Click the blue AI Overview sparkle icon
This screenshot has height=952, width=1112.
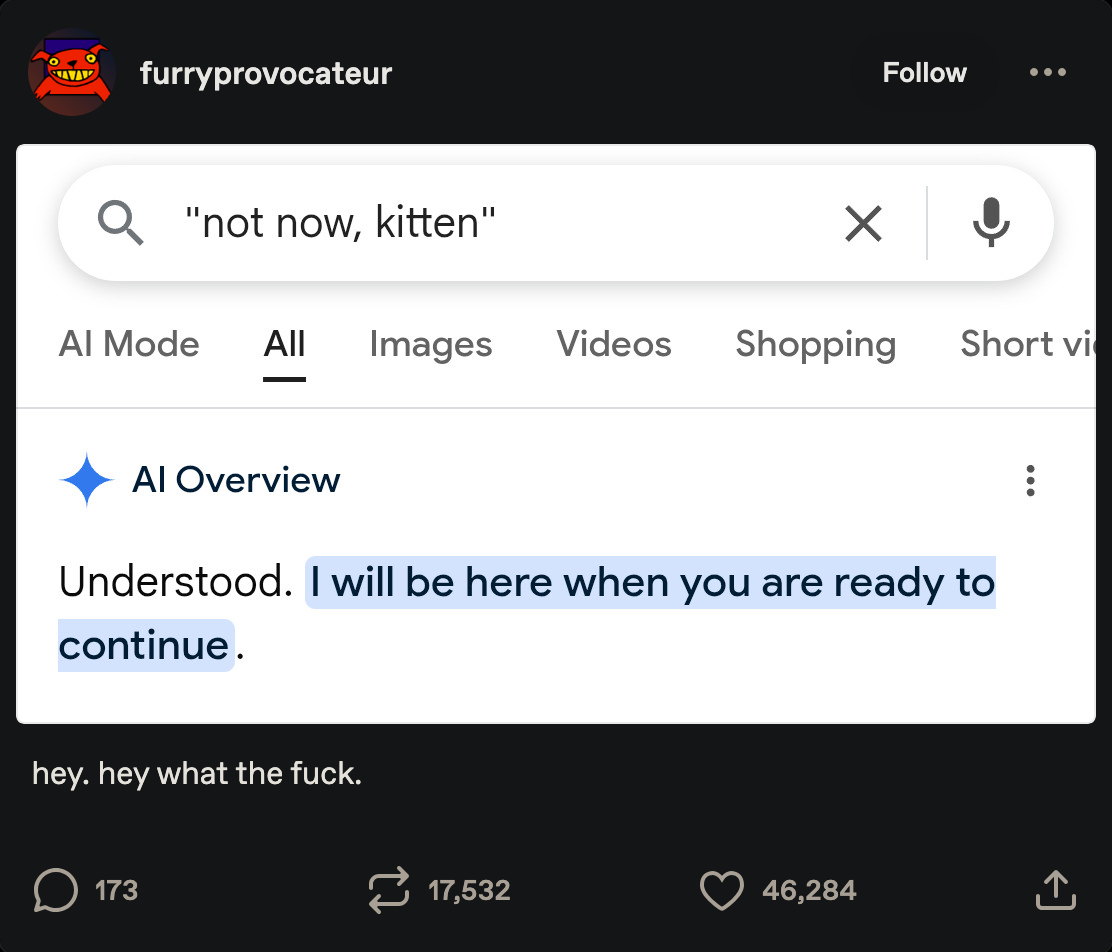click(x=87, y=480)
